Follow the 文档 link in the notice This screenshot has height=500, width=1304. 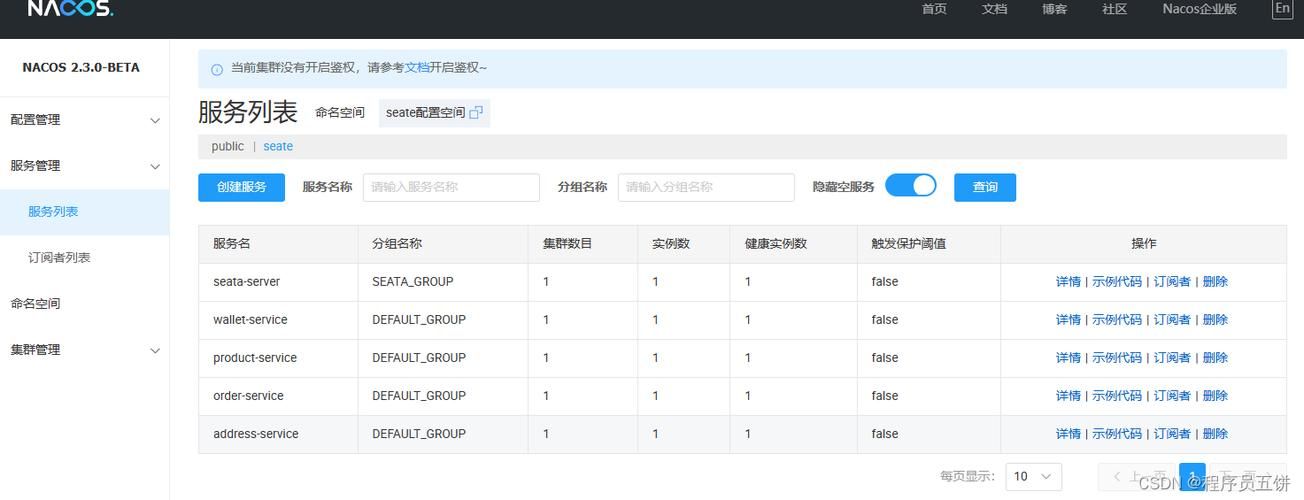tap(417, 68)
